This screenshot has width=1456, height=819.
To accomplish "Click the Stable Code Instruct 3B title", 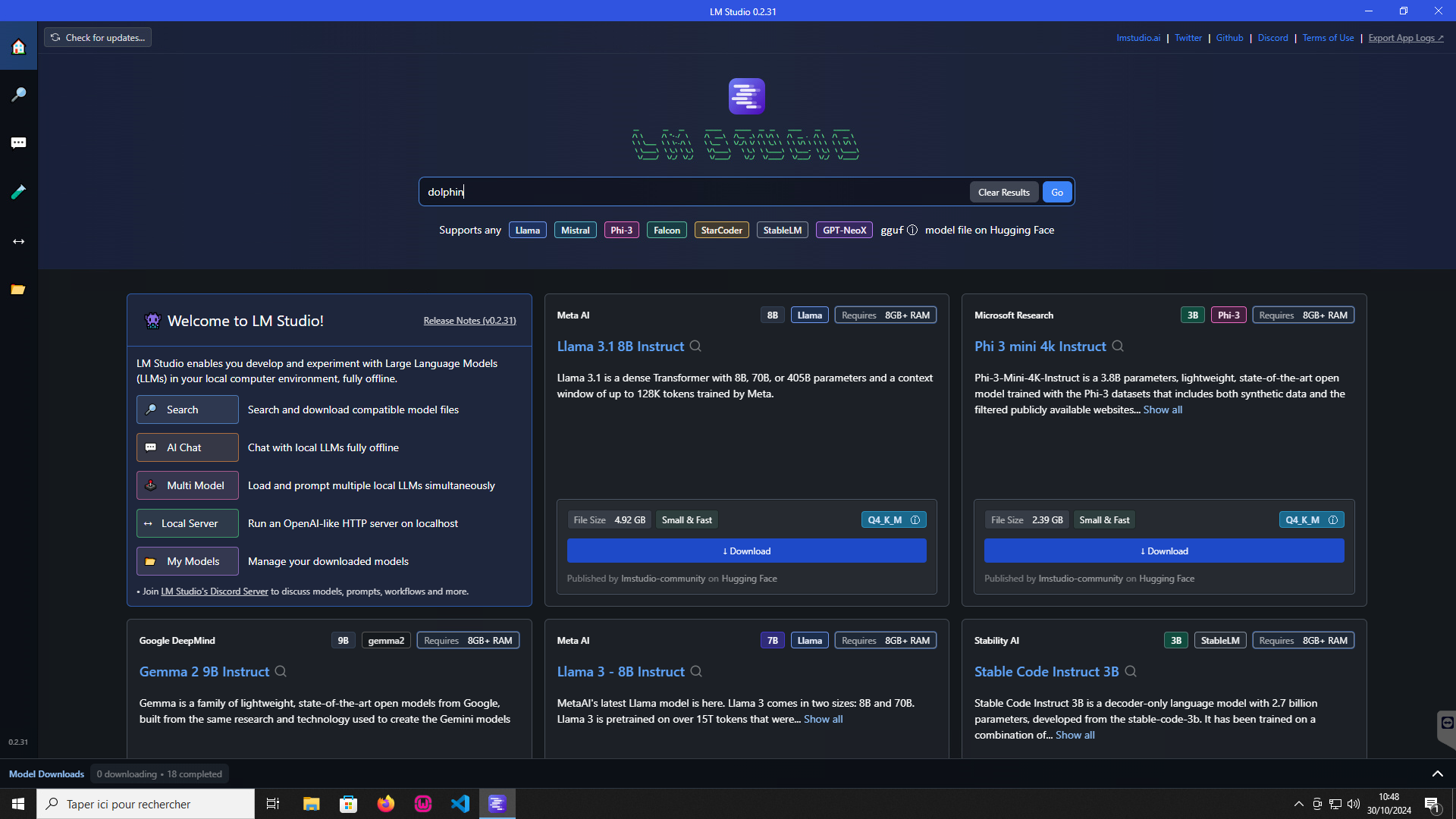I will point(1046,672).
